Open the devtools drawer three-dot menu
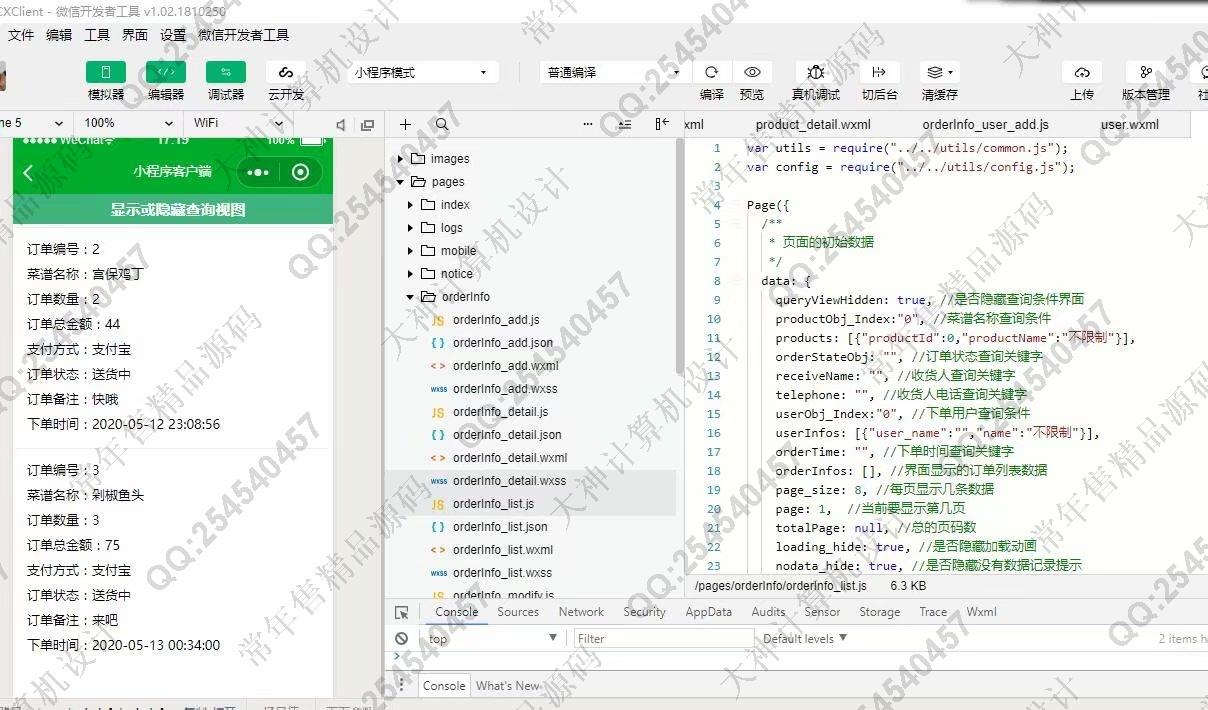The height and width of the screenshot is (710, 1208). 402,685
